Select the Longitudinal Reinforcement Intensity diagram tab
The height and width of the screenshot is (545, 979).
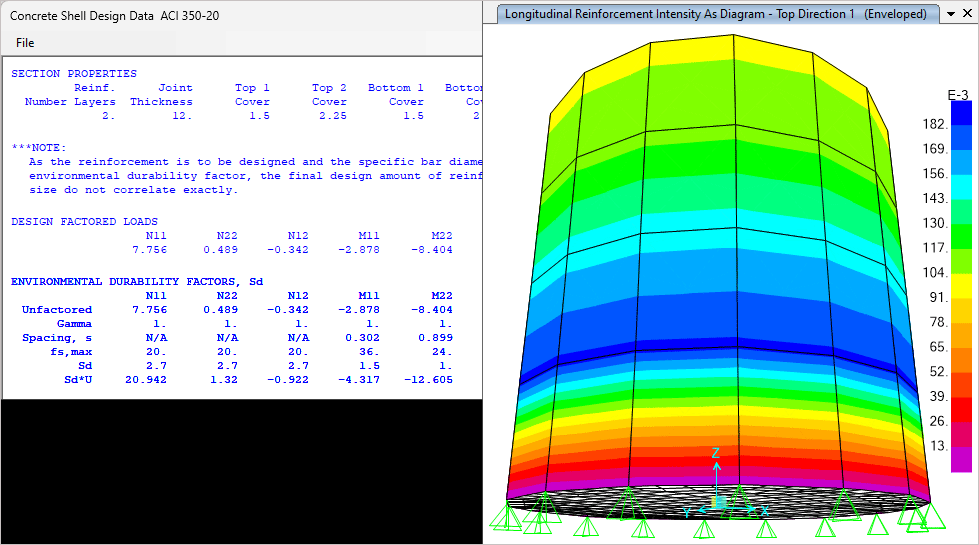715,14
